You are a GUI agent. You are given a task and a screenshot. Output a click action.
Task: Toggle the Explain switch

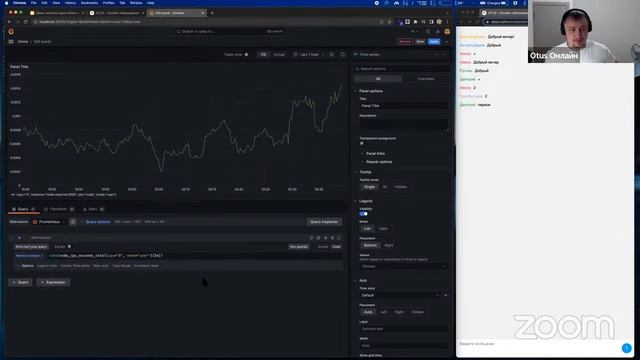tap(69, 247)
